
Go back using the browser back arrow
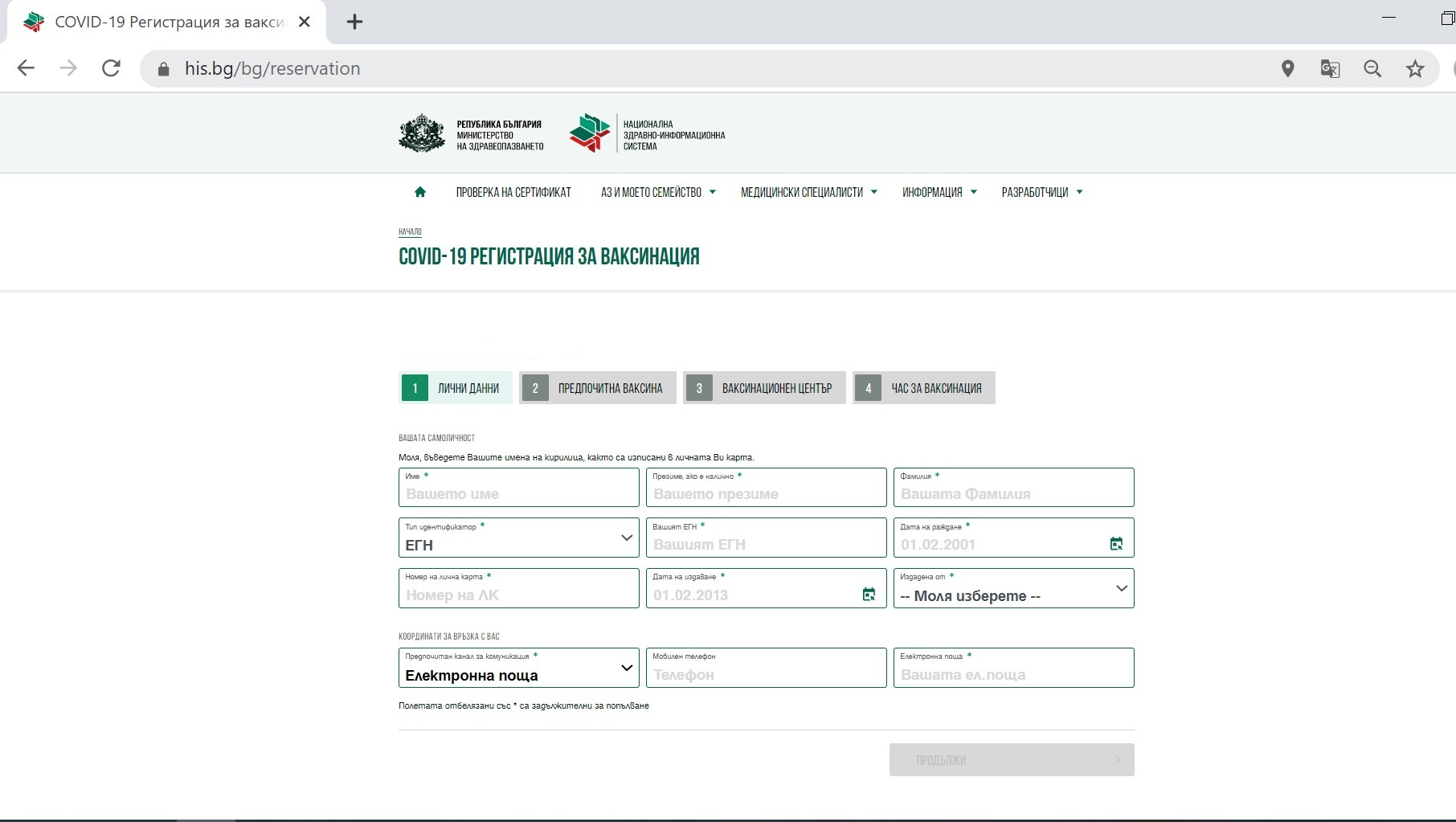click(26, 68)
